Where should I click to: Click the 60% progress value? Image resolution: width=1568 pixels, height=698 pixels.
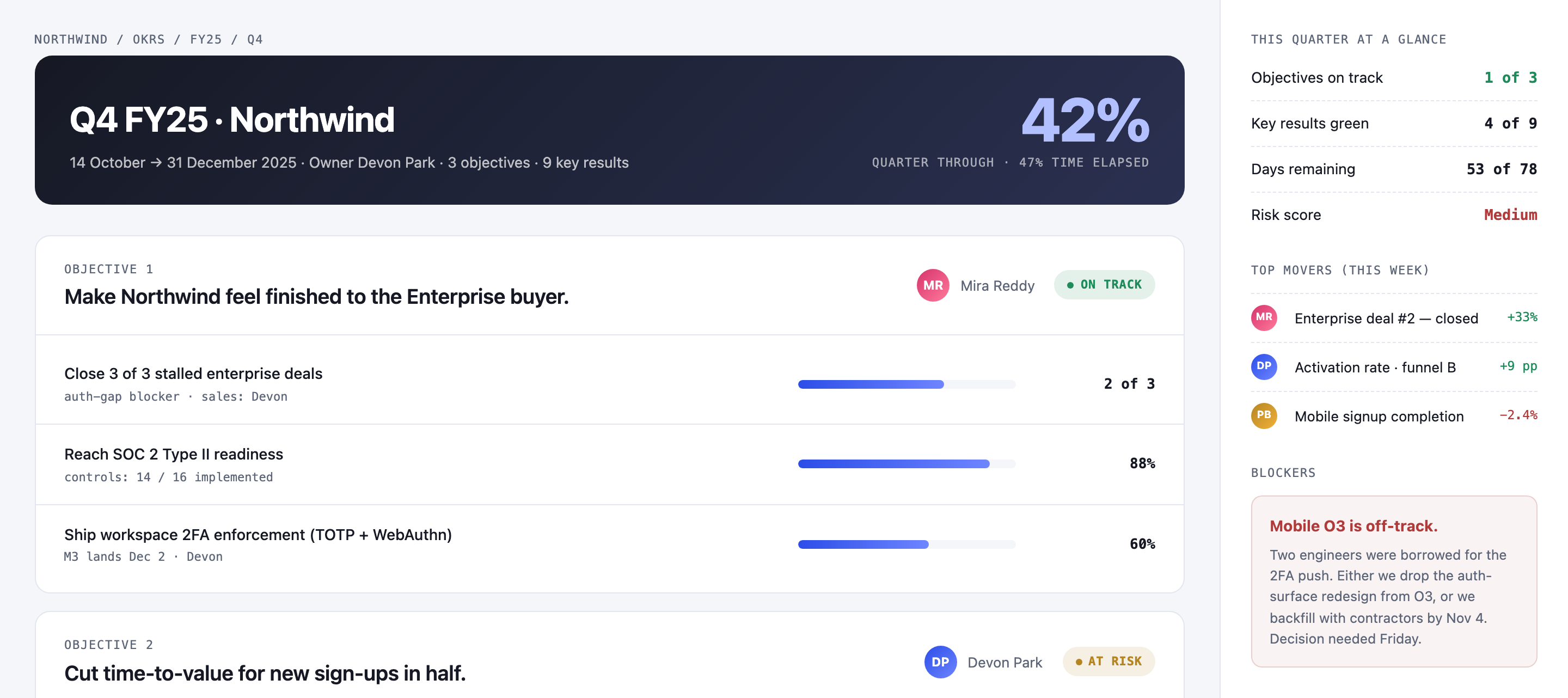coord(1142,544)
